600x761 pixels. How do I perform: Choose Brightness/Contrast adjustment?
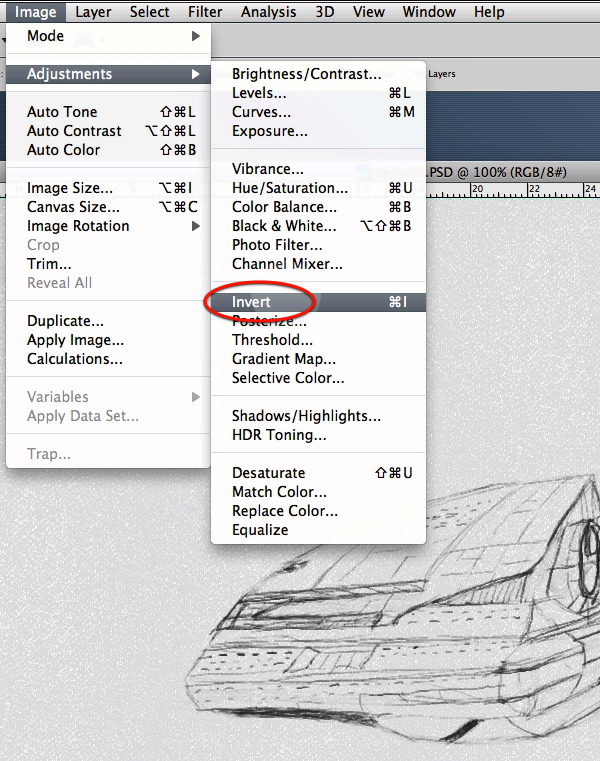306,74
